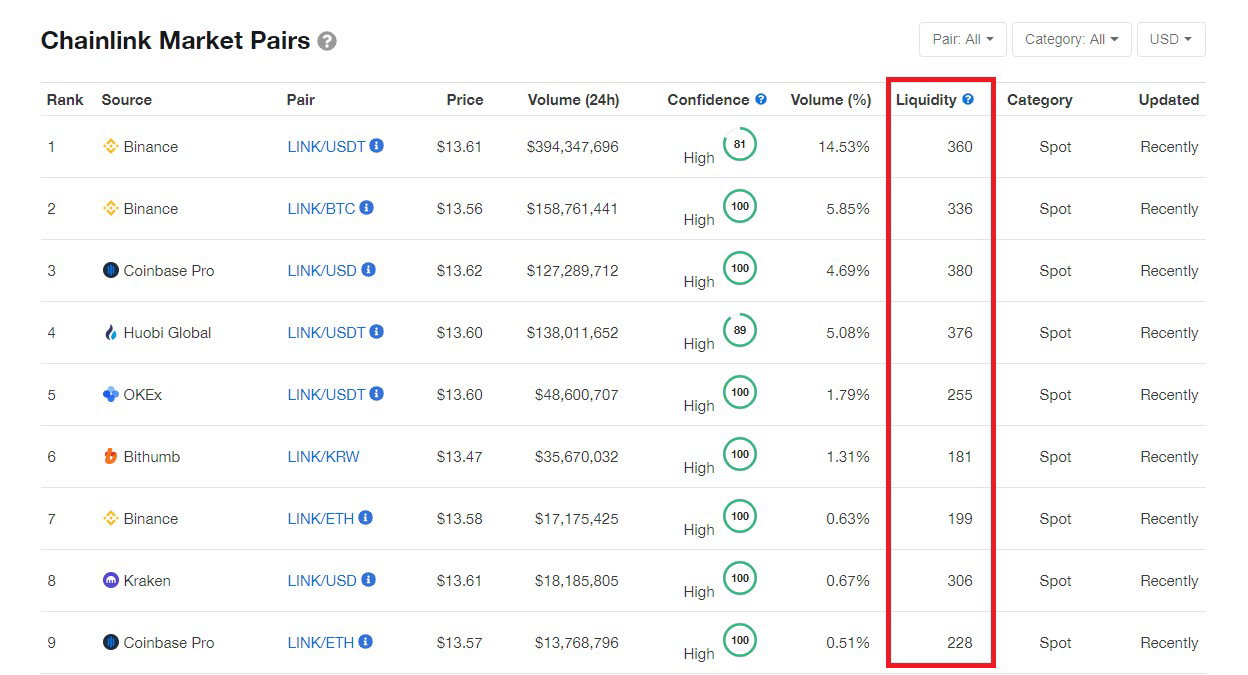Open the USD currency dropdown
The image size is (1248, 675).
click(x=1171, y=39)
